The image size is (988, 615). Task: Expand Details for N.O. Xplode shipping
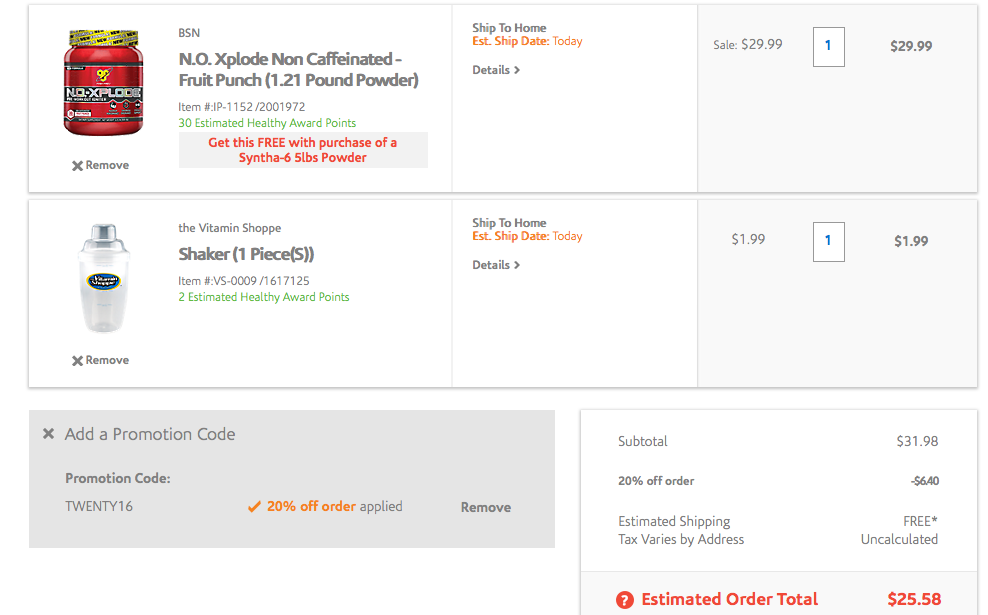coord(496,70)
